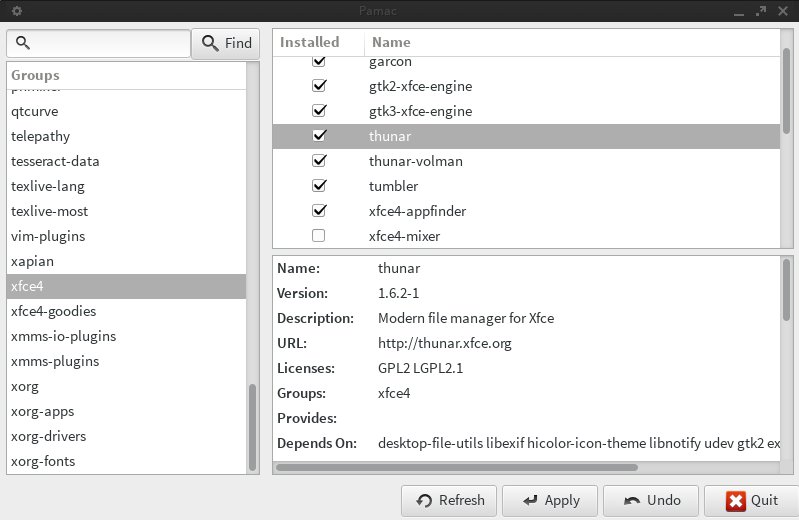799x520 pixels.
Task: Uncheck thunar-volman installed checkbox
Action: (318, 161)
